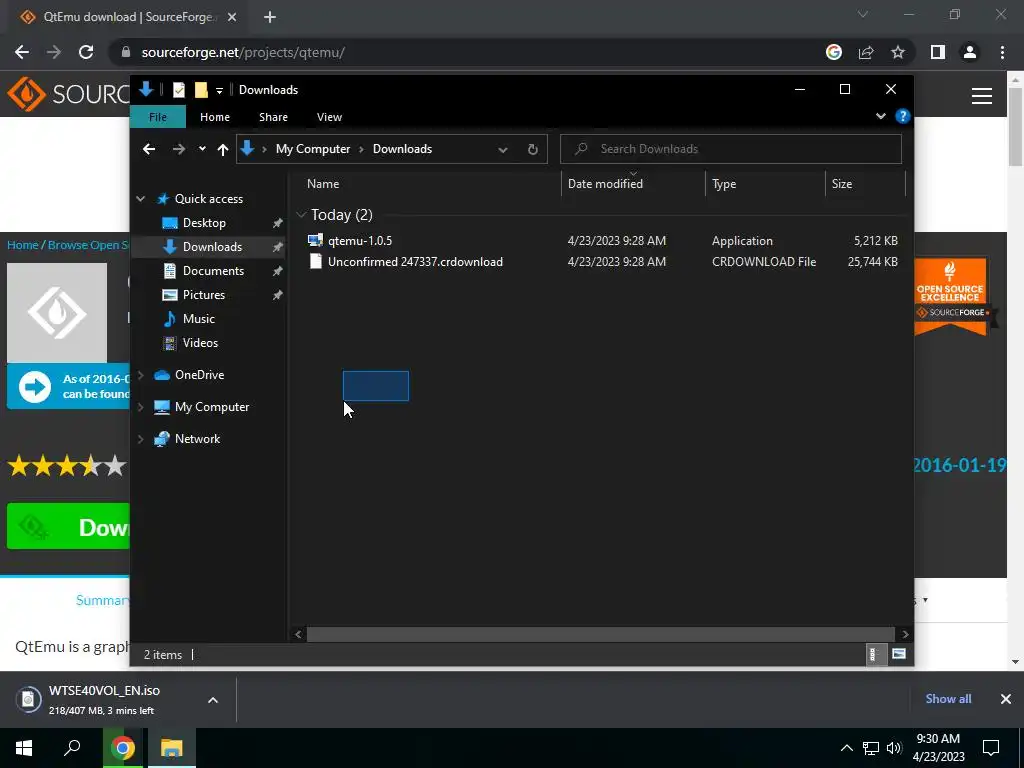Screen dimensions: 1024x768
Task: Open File Explorer help question mark
Action: coord(903,116)
